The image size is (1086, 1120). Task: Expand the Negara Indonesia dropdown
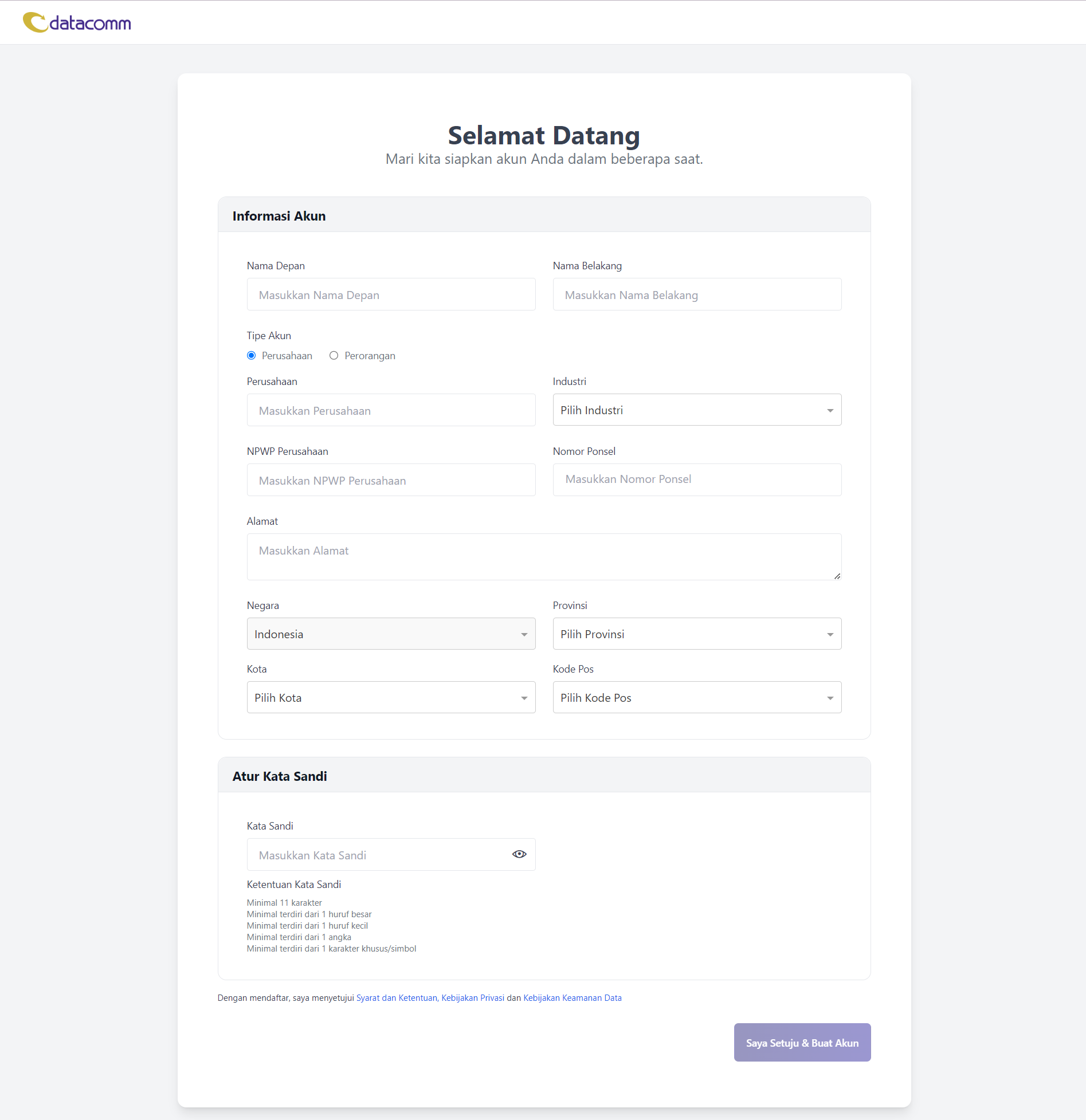[x=391, y=634]
